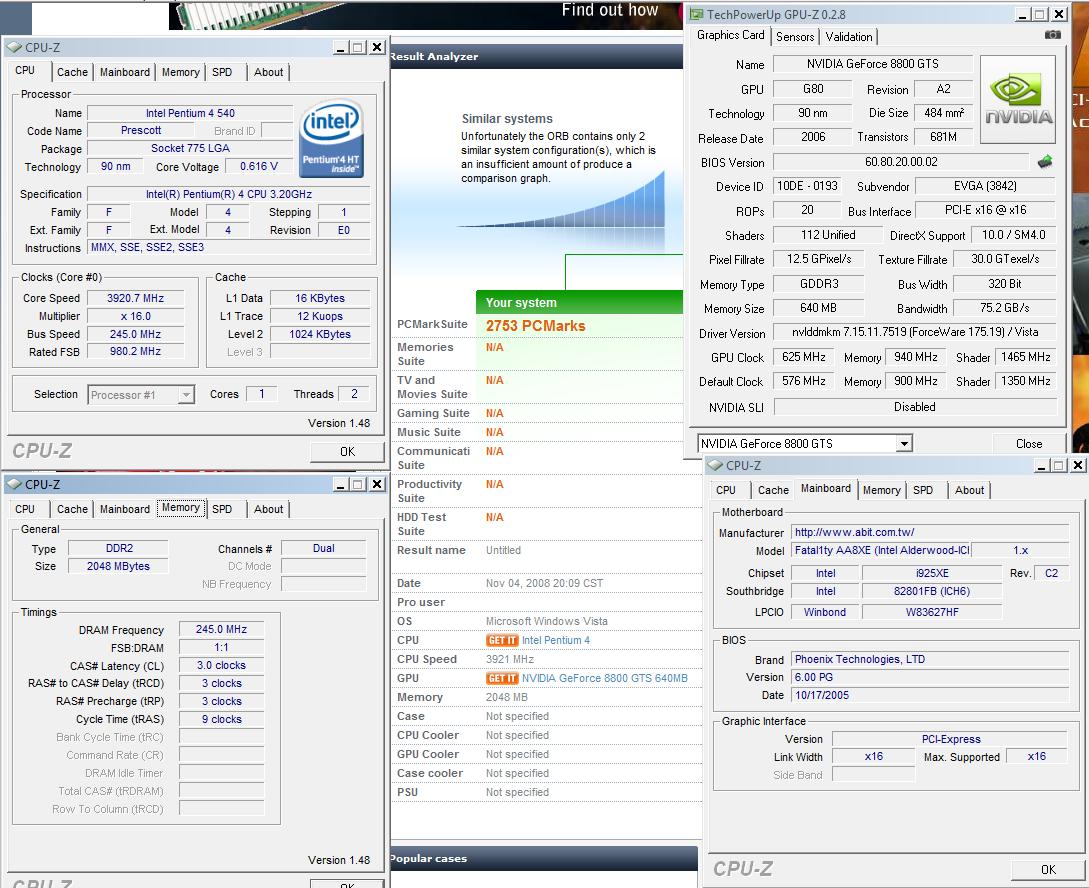Click the Phoenix Technologies BIOS brand field
1089x888 pixels.
pos(931,660)
